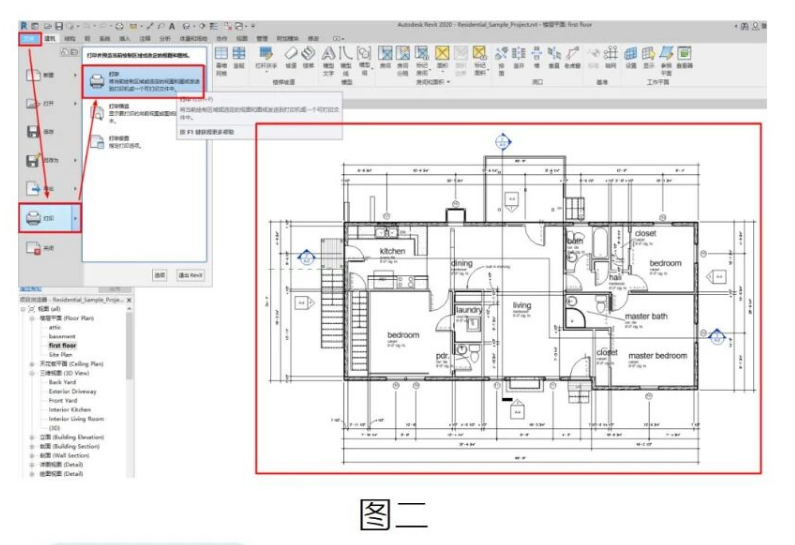Viewport: 795px width, 545px height.
Task: Select the Room Separator tool
Action: (403, 61)
